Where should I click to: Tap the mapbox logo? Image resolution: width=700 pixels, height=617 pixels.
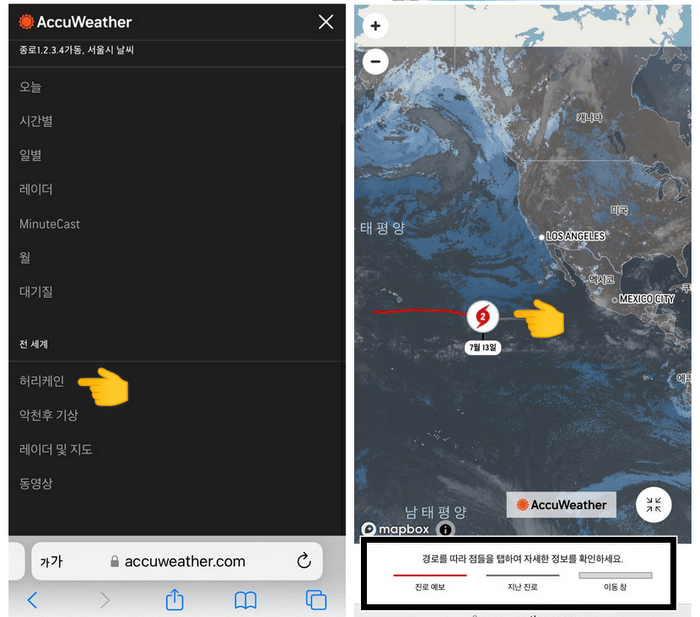coord(396,529)
